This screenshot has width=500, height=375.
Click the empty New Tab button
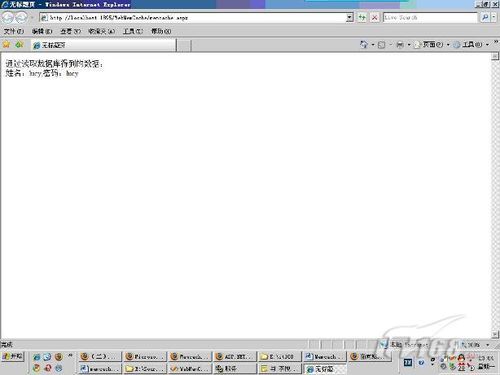[184, 45]
